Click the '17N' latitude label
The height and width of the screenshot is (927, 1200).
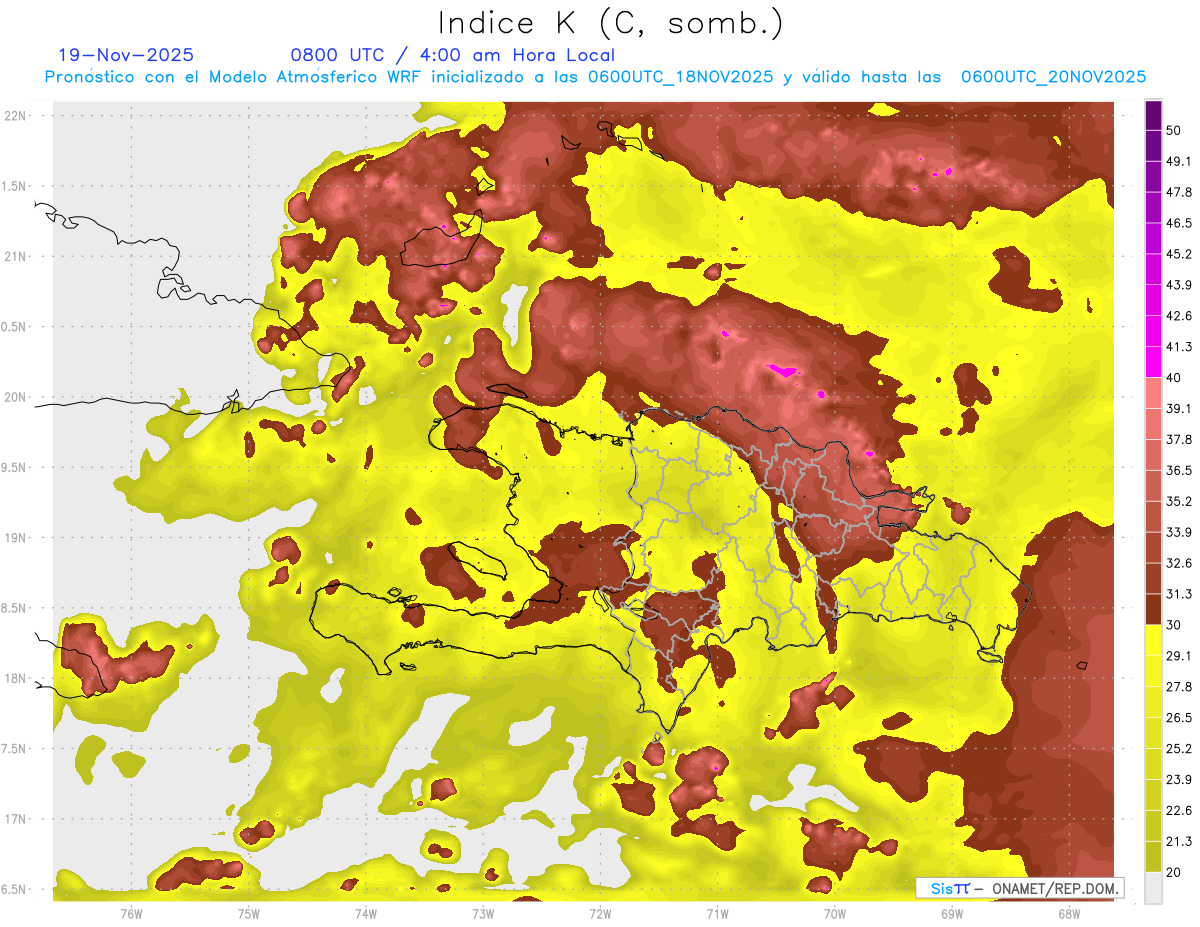tap(16, 819)
